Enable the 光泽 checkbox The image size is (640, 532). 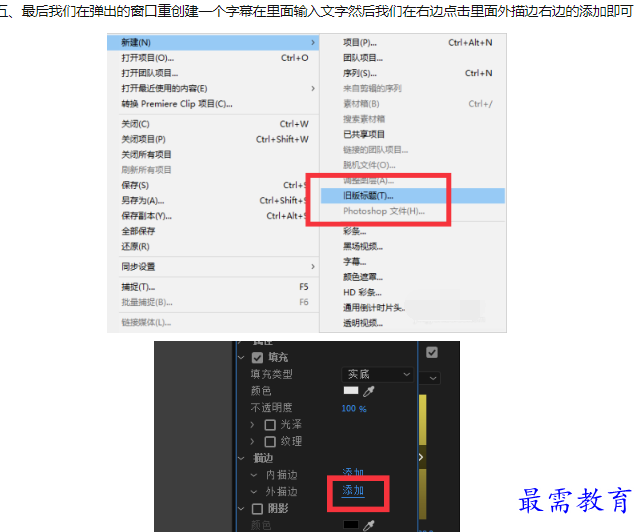pyautogui.click(x=270, y=425)
